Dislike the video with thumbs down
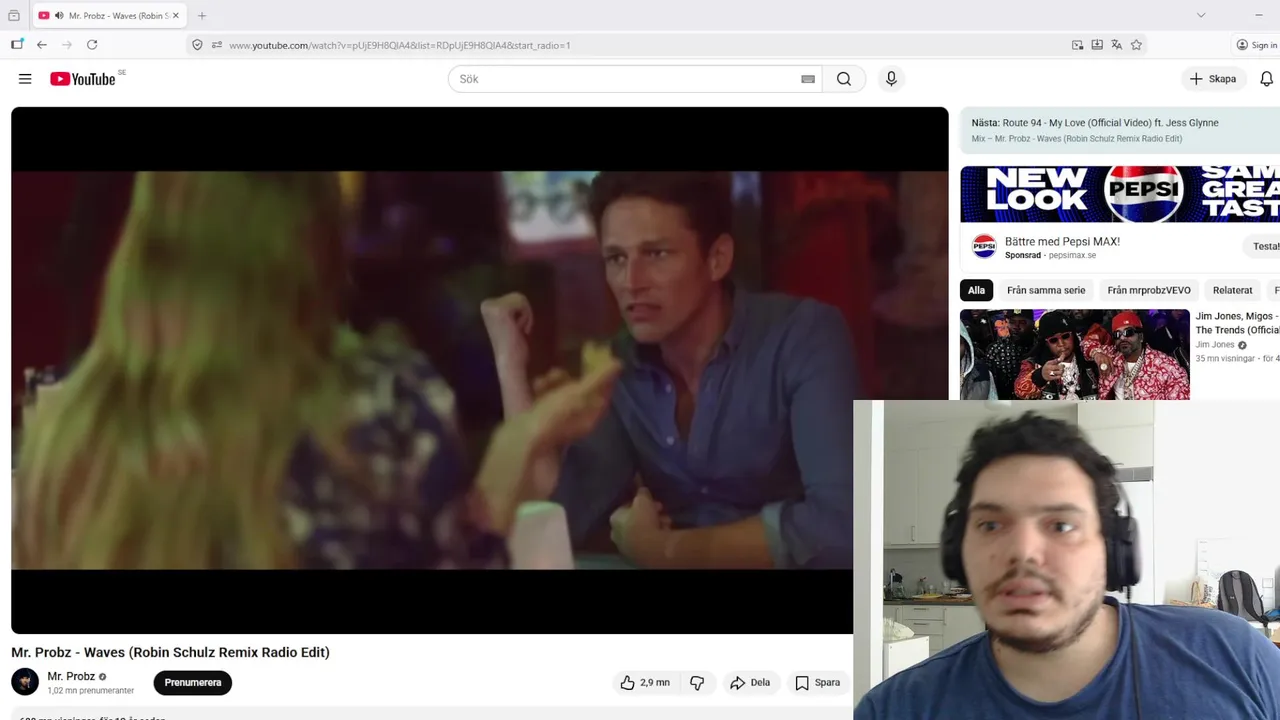The width and height of the screenshot is (1280, 720). (697, 683)
